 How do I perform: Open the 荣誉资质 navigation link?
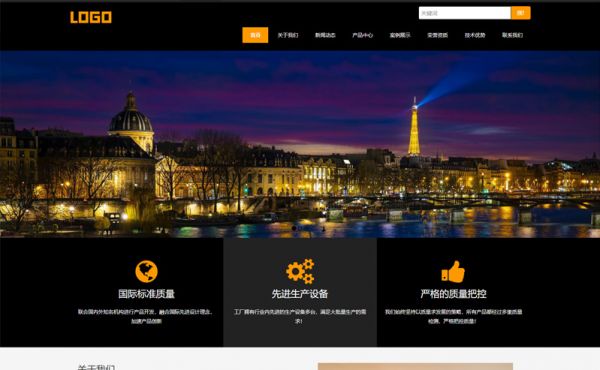pyautogui.click(x=437, y=35)
